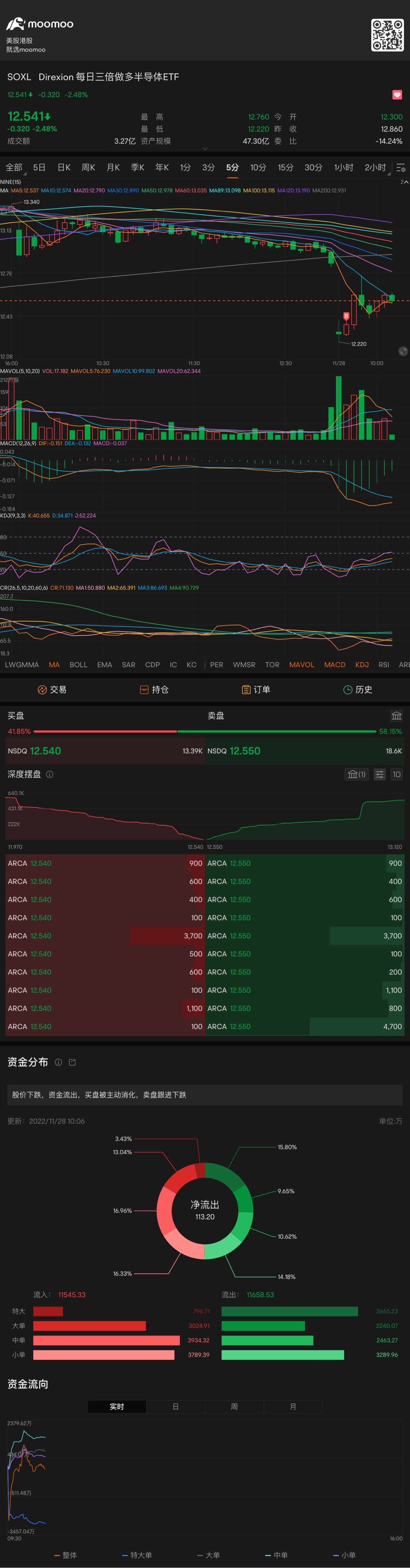Switch to the 1分 interval
Viewport: 410px width, 1568px height.
tap(185, 167)
